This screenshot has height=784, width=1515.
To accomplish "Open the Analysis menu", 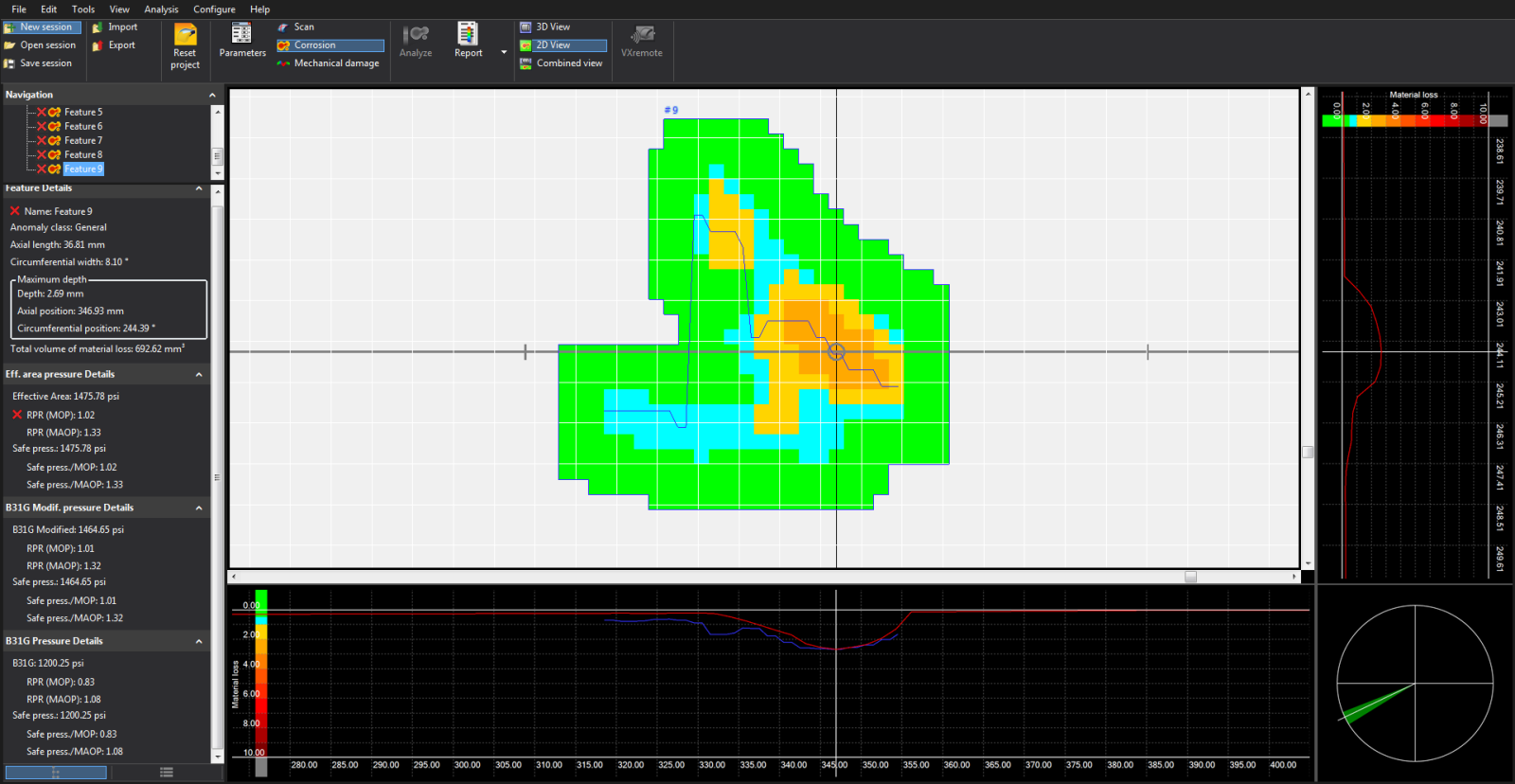I will click(161, 9).
